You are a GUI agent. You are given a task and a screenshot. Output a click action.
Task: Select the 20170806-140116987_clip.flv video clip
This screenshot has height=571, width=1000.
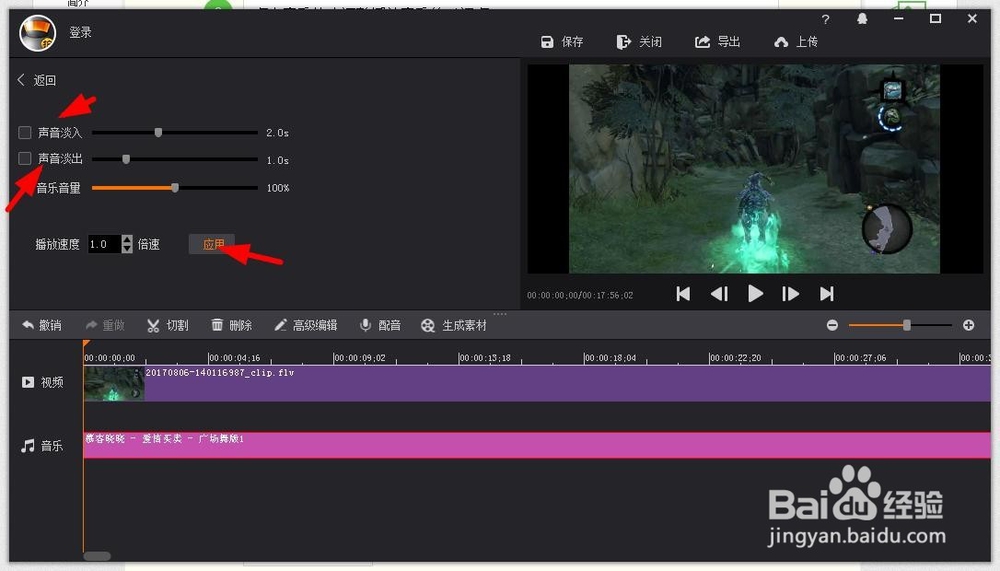(536, 383)
